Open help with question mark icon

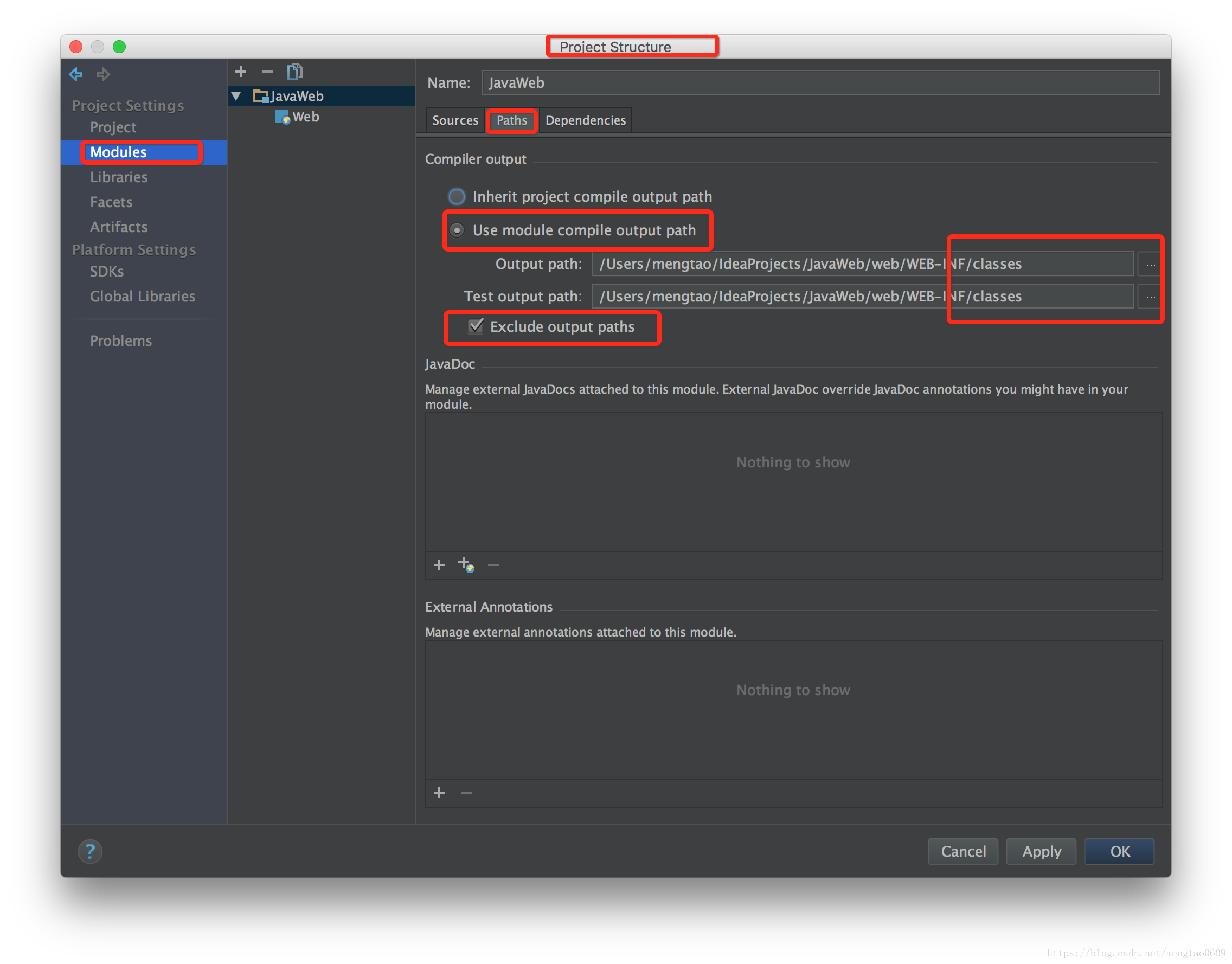tap(89, 851)
